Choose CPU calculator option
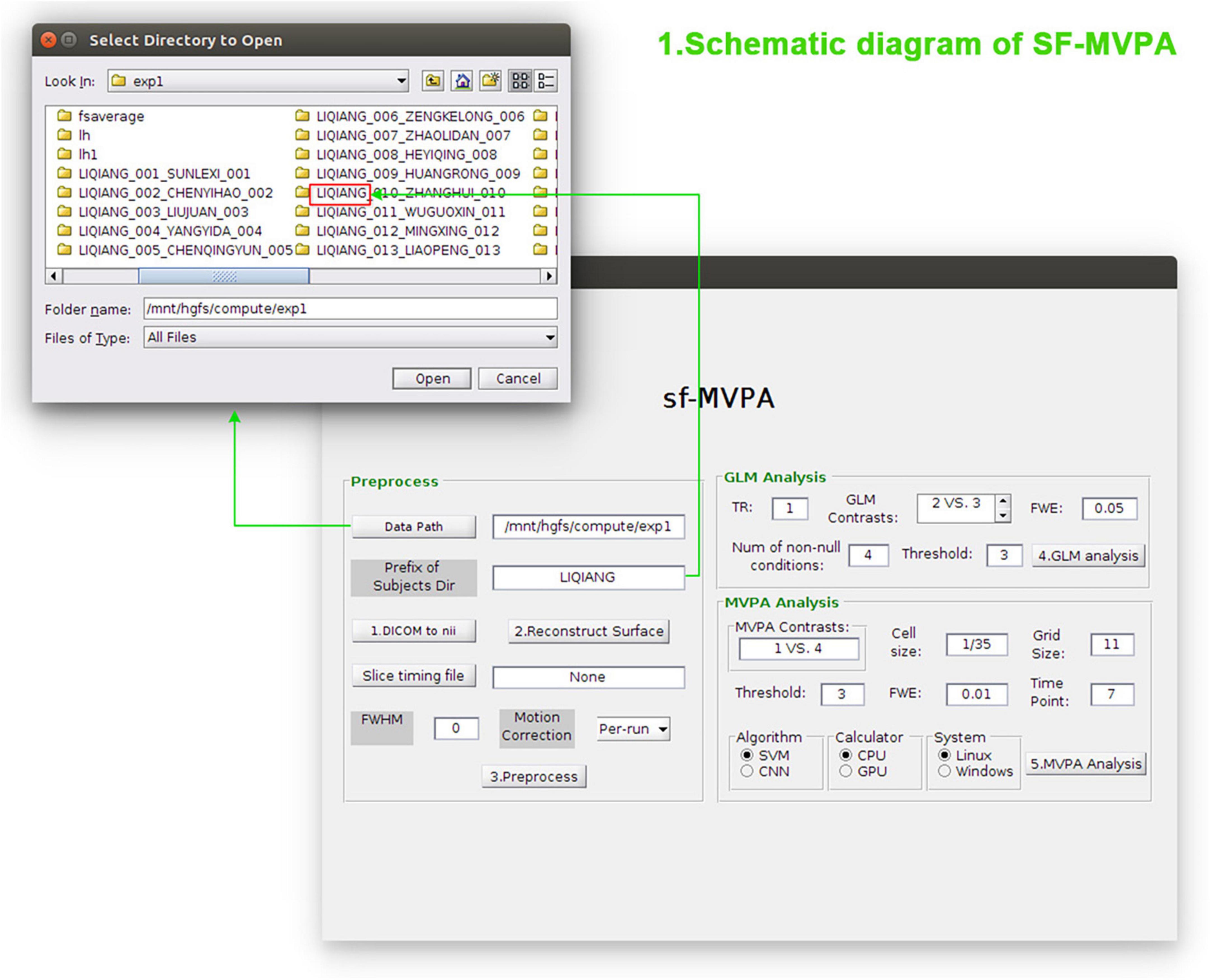The width and height of the screenshot is (1210, 980). tap(845, 755)
